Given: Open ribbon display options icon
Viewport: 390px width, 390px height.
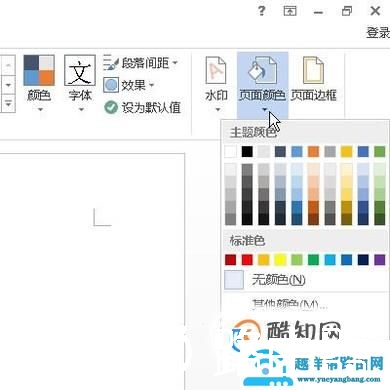Looking at the screenshot, I should point(290,11).
